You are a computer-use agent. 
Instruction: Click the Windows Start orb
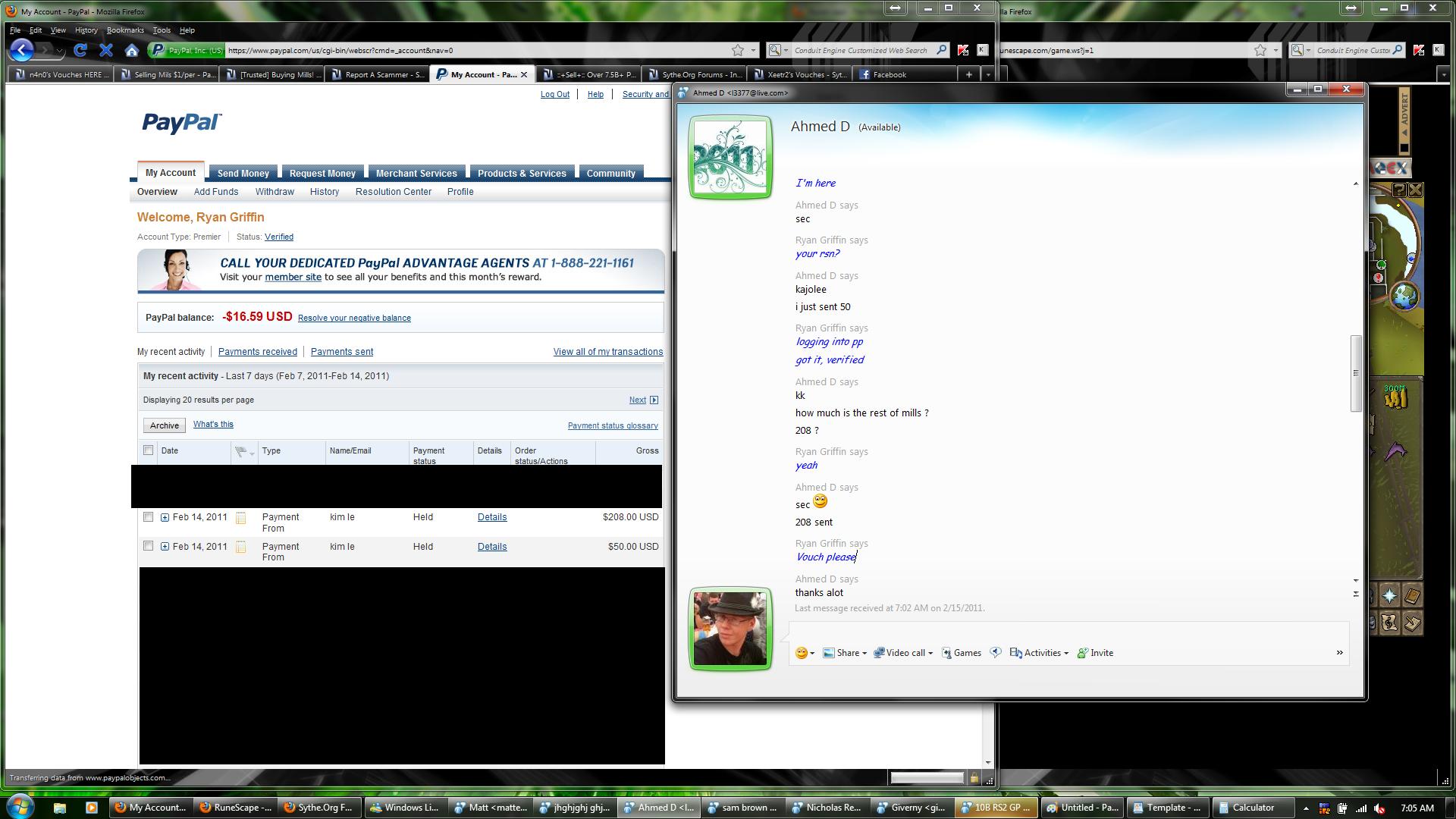20,807
